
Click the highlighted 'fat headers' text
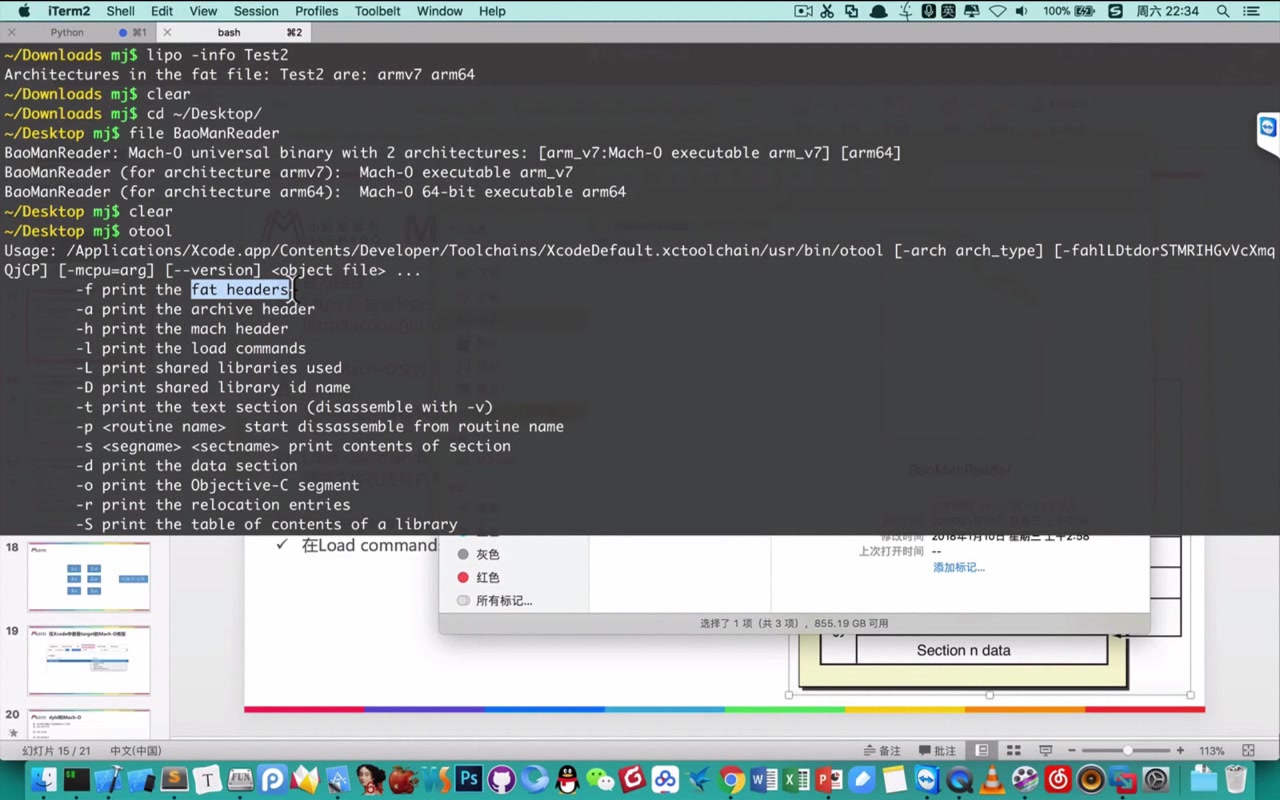(x=240, y=290)
